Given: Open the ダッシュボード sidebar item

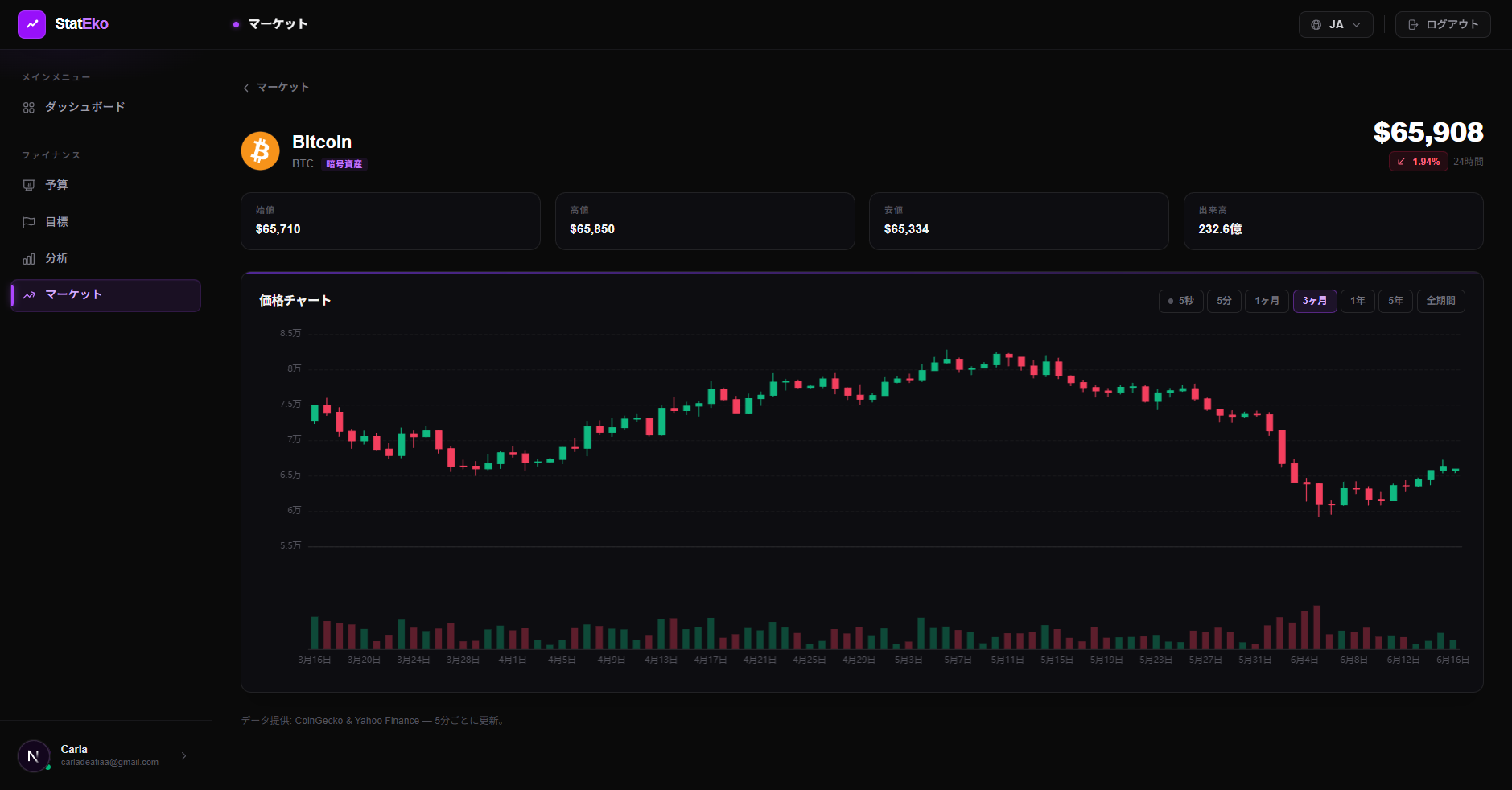Looking at the screenshot, I should pos(105,107).
